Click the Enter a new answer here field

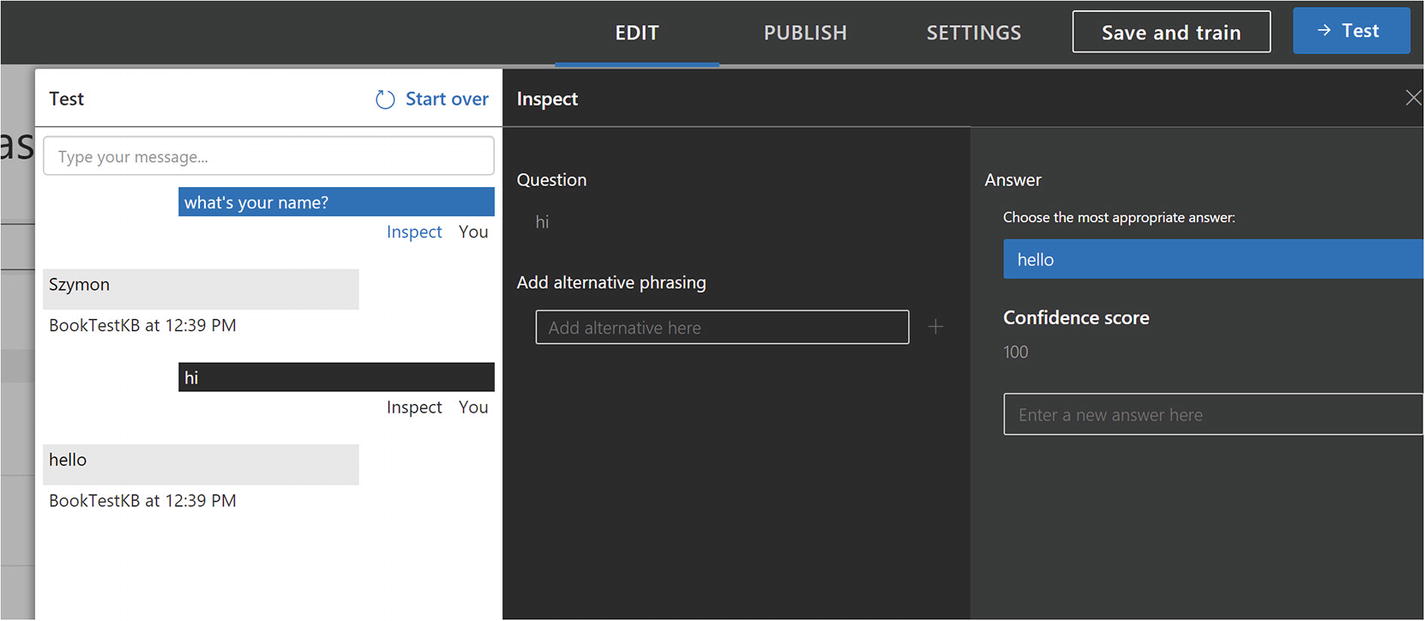(x=1212, y=415)
